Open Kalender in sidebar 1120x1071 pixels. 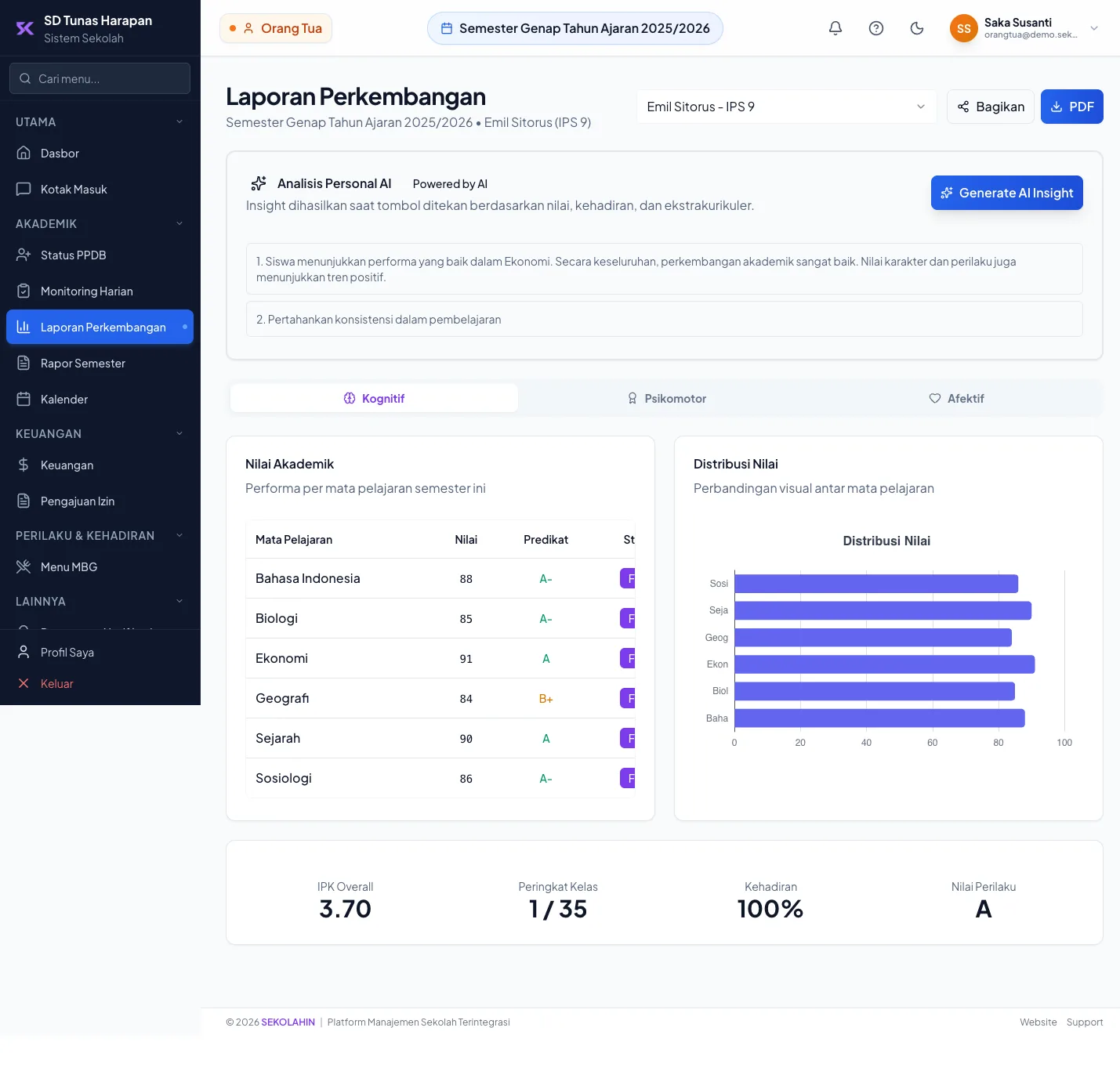[x=100, y=400]
